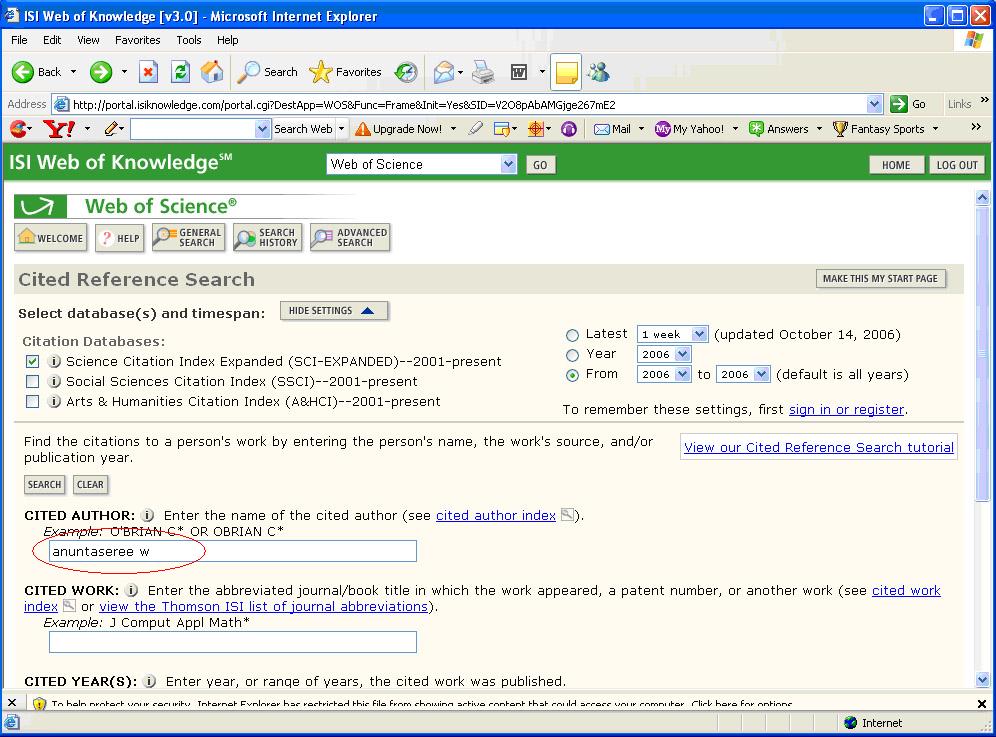Click scrollbar down arrow of the page
This screenshot has width=996, height=737.
pos(982,679)
